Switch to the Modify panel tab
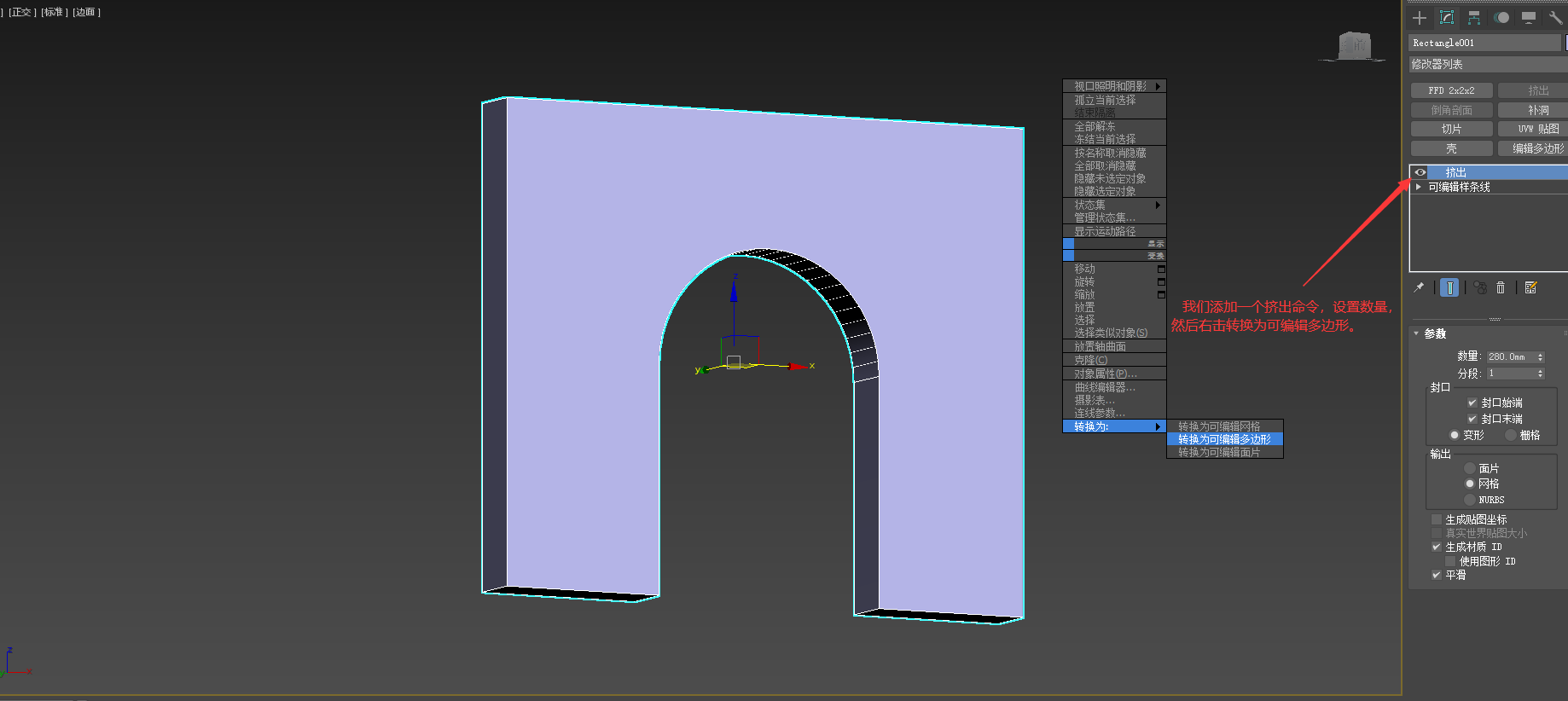1568x701 pixels. coord(1447,18)
